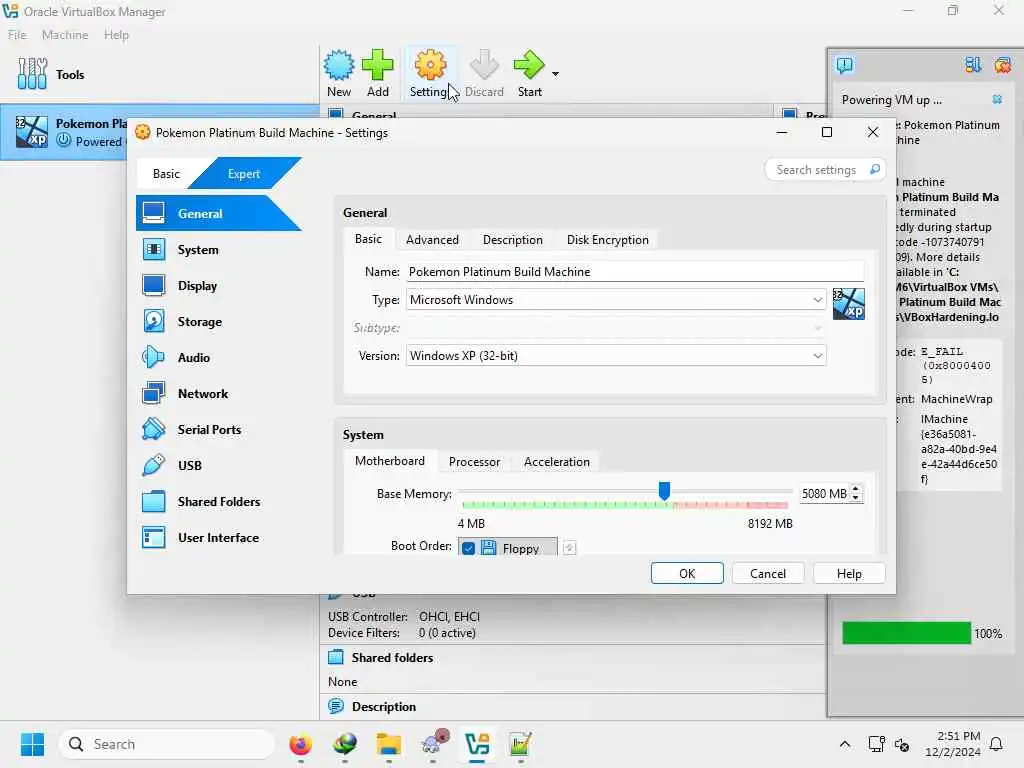Select the General category in sidebar
The height and width of the screenshot is (768, 1024).
pyautogui.click(x=218, y=214)
